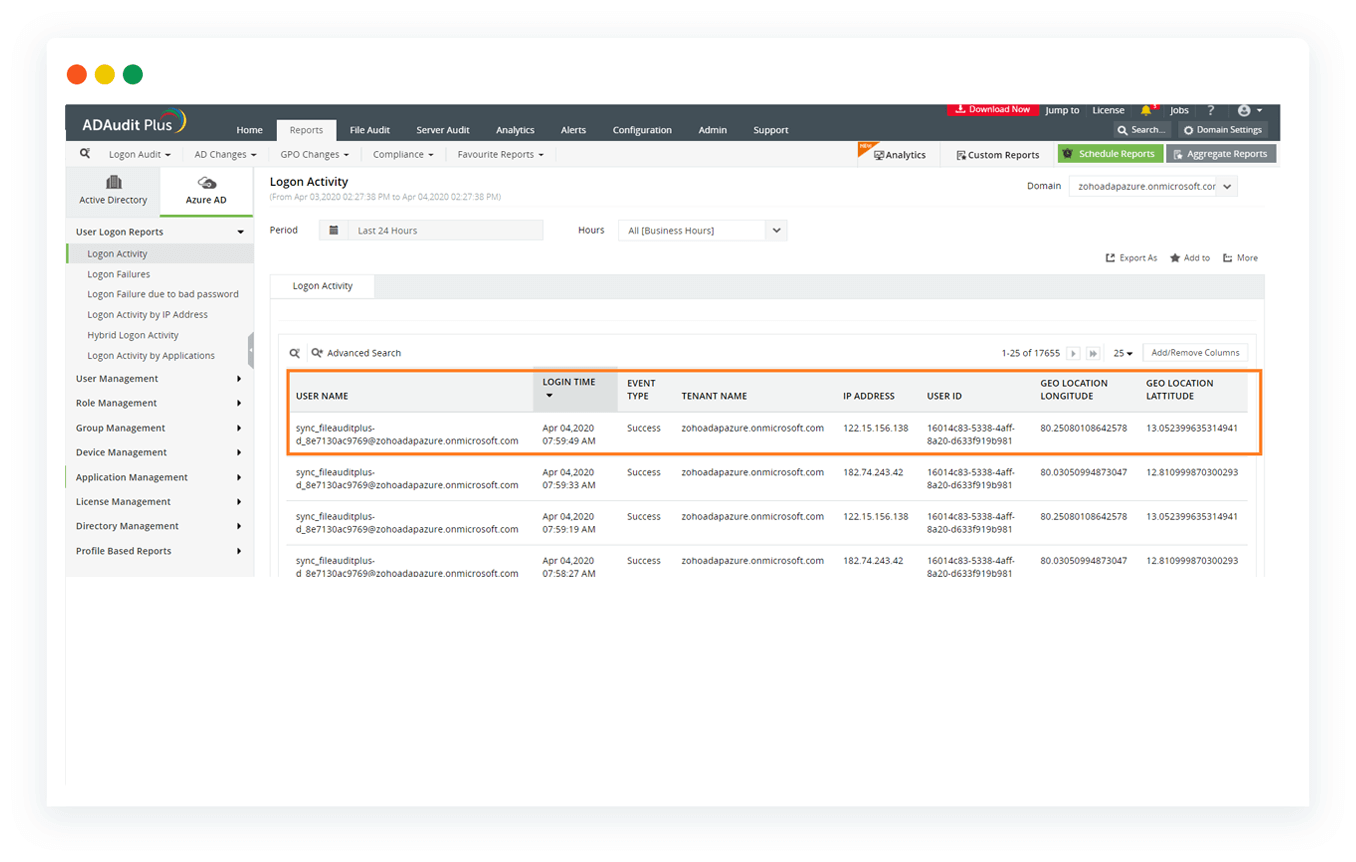The height and width of the screenshot is (862, 1356).
Task: Open the More options icon
Action: [1228, 258]
